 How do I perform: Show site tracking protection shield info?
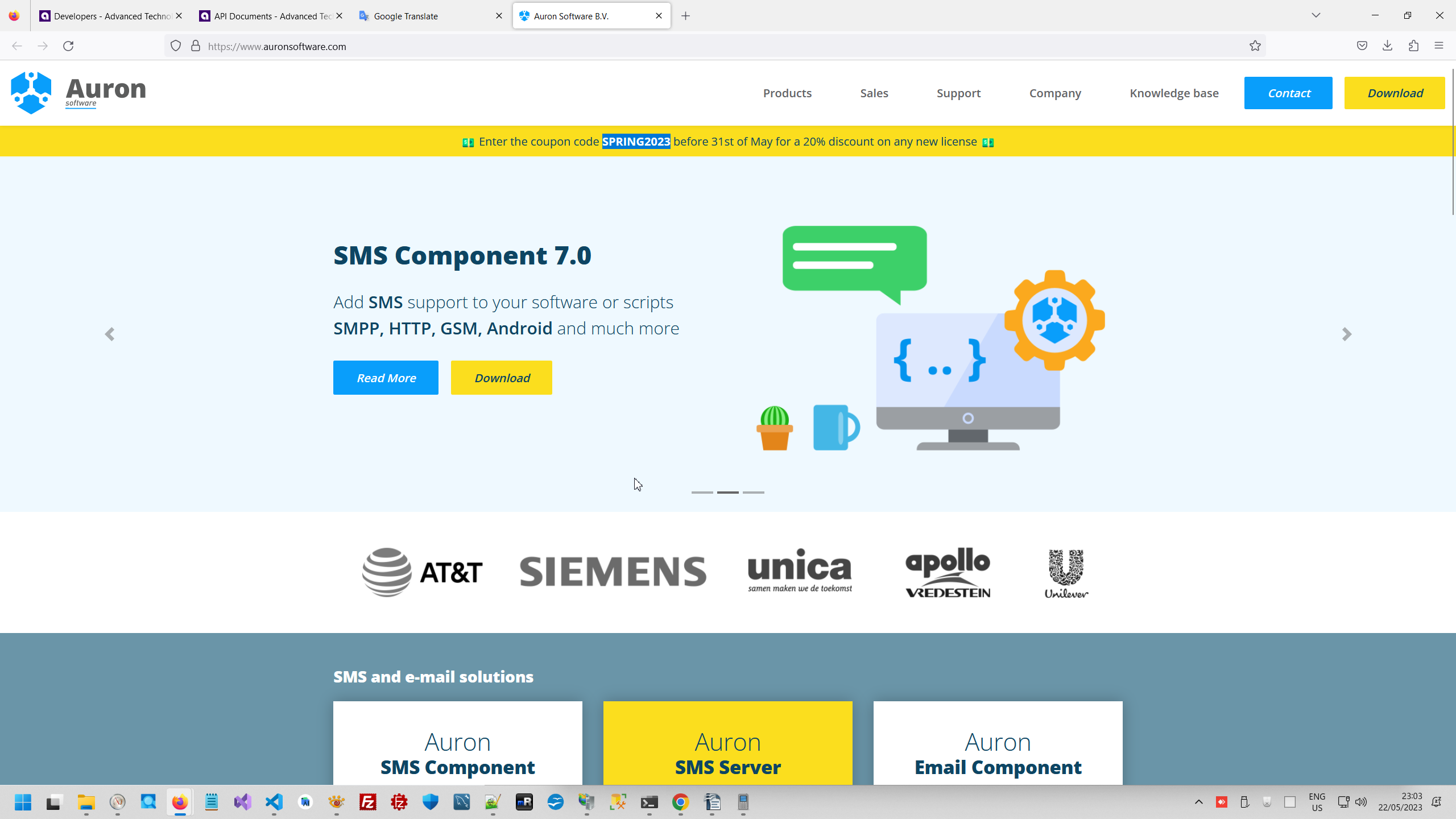click(176, 46)
